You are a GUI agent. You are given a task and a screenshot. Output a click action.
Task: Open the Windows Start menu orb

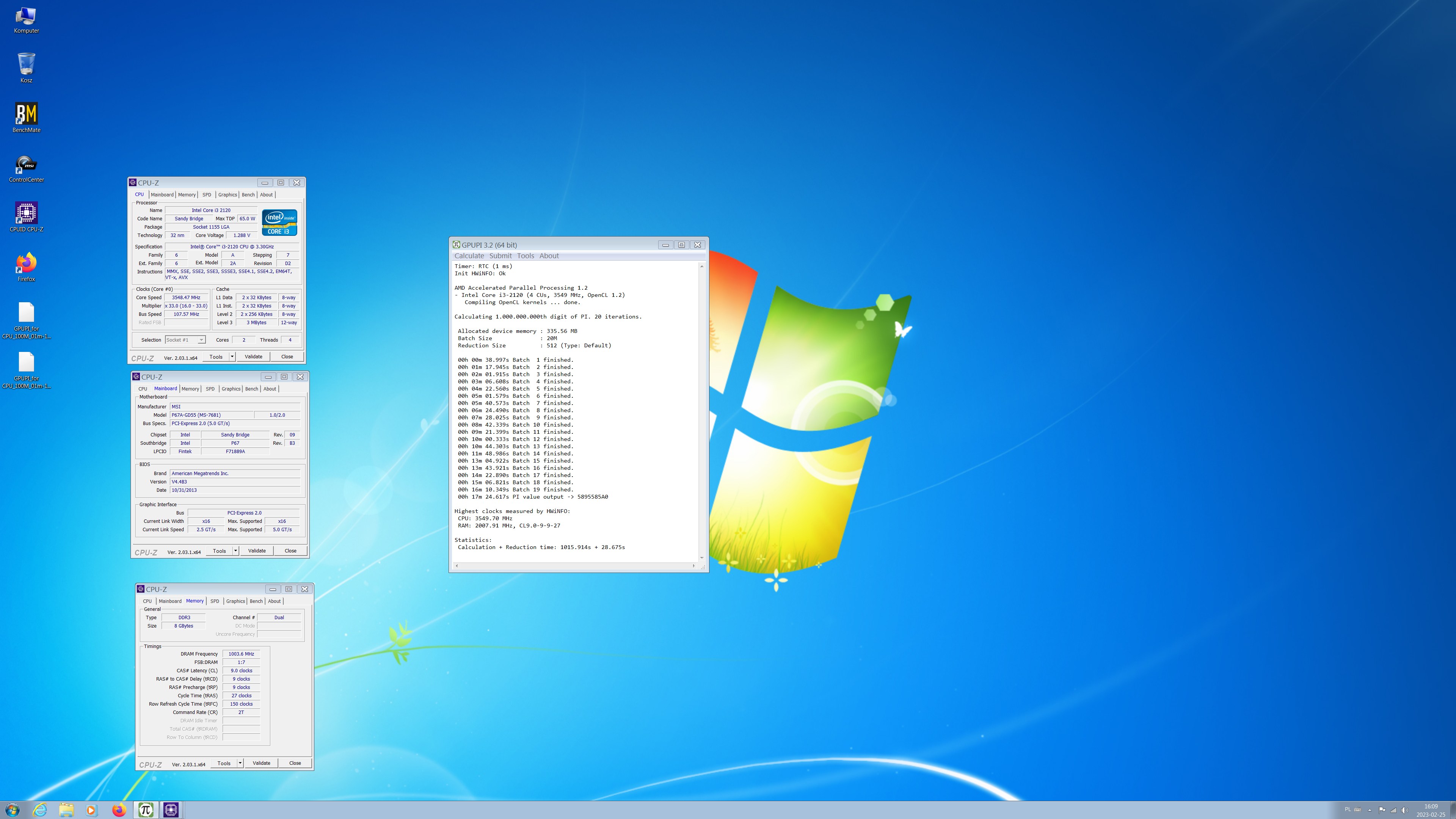(13, 810)
